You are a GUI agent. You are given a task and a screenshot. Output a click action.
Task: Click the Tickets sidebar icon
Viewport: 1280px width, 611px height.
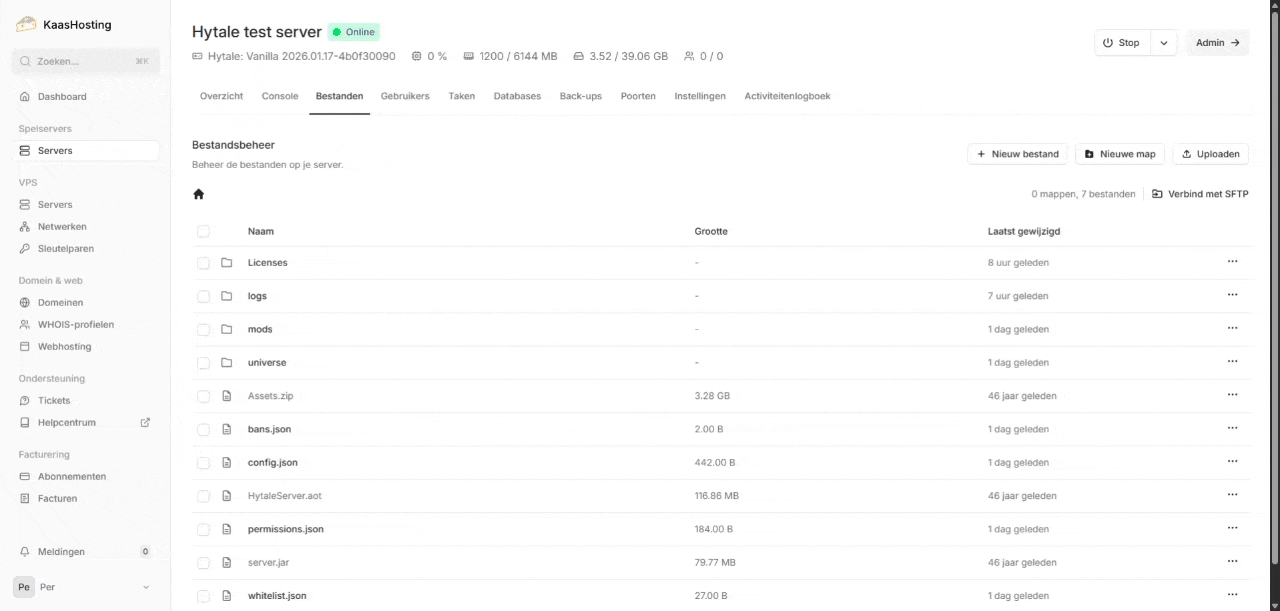coord(25,401)
